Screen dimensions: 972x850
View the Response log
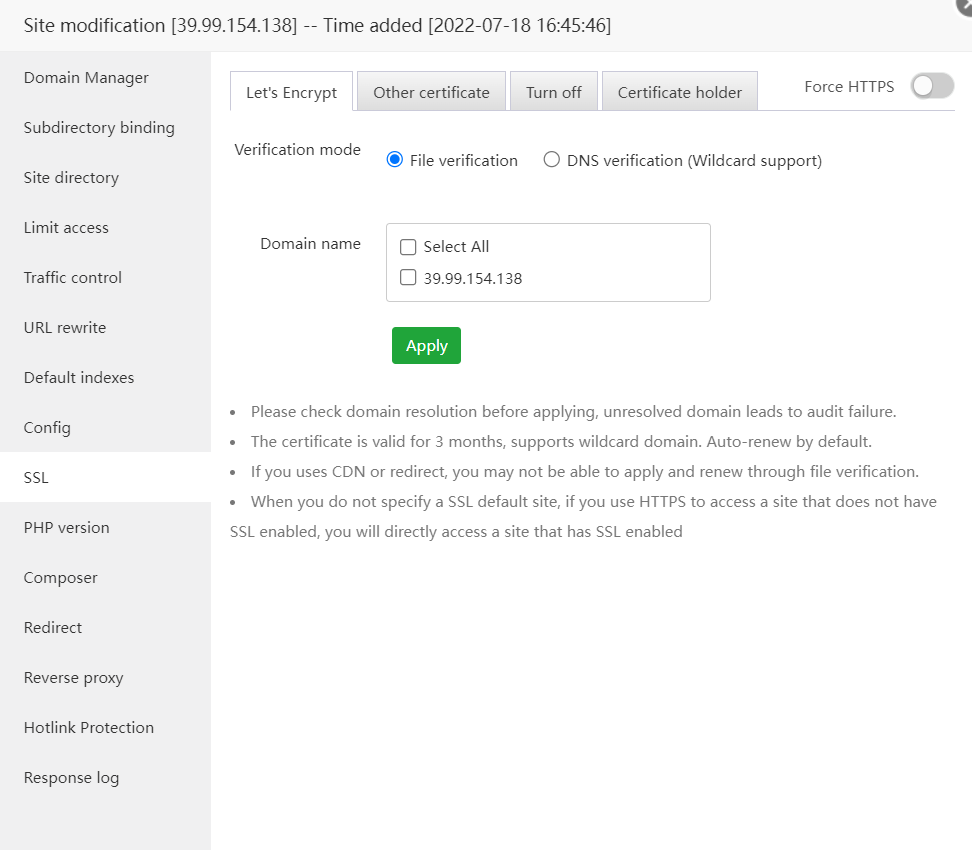71,778
